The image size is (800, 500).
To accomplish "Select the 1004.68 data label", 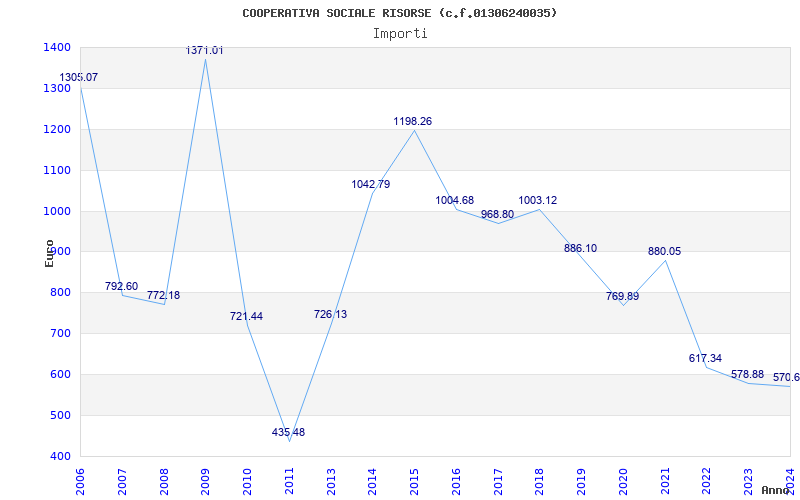I will tap(455, 200).
